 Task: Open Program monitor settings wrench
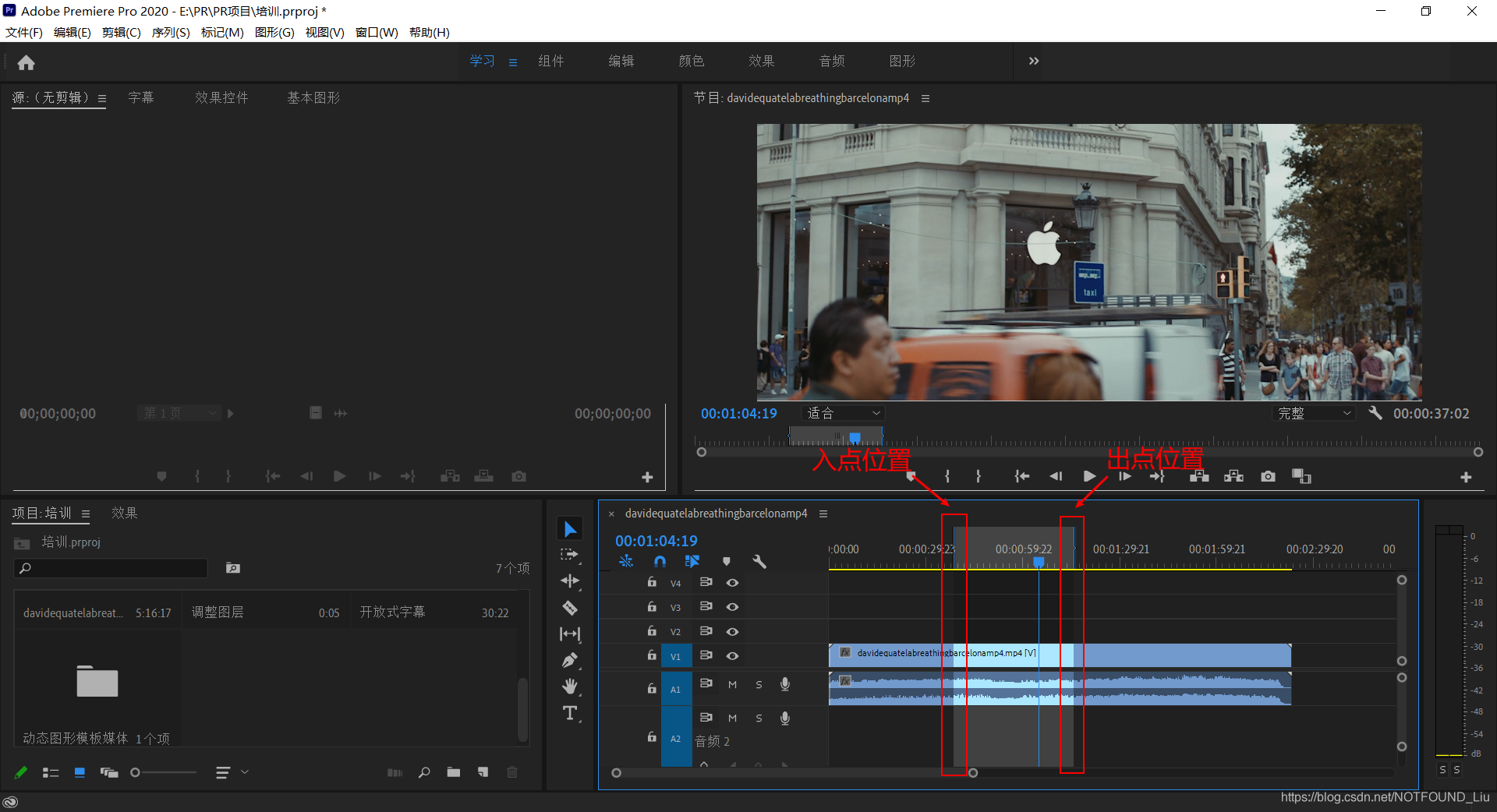pos(1375,413)
